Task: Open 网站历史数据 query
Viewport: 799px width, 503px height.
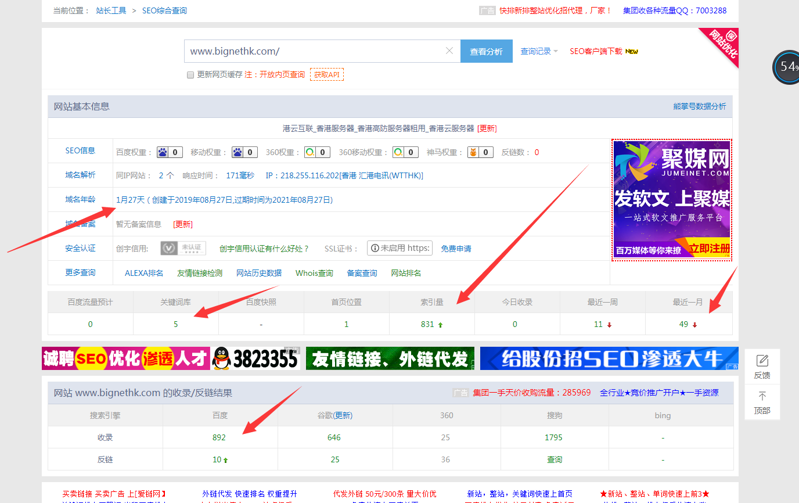Action: (259, 273)
